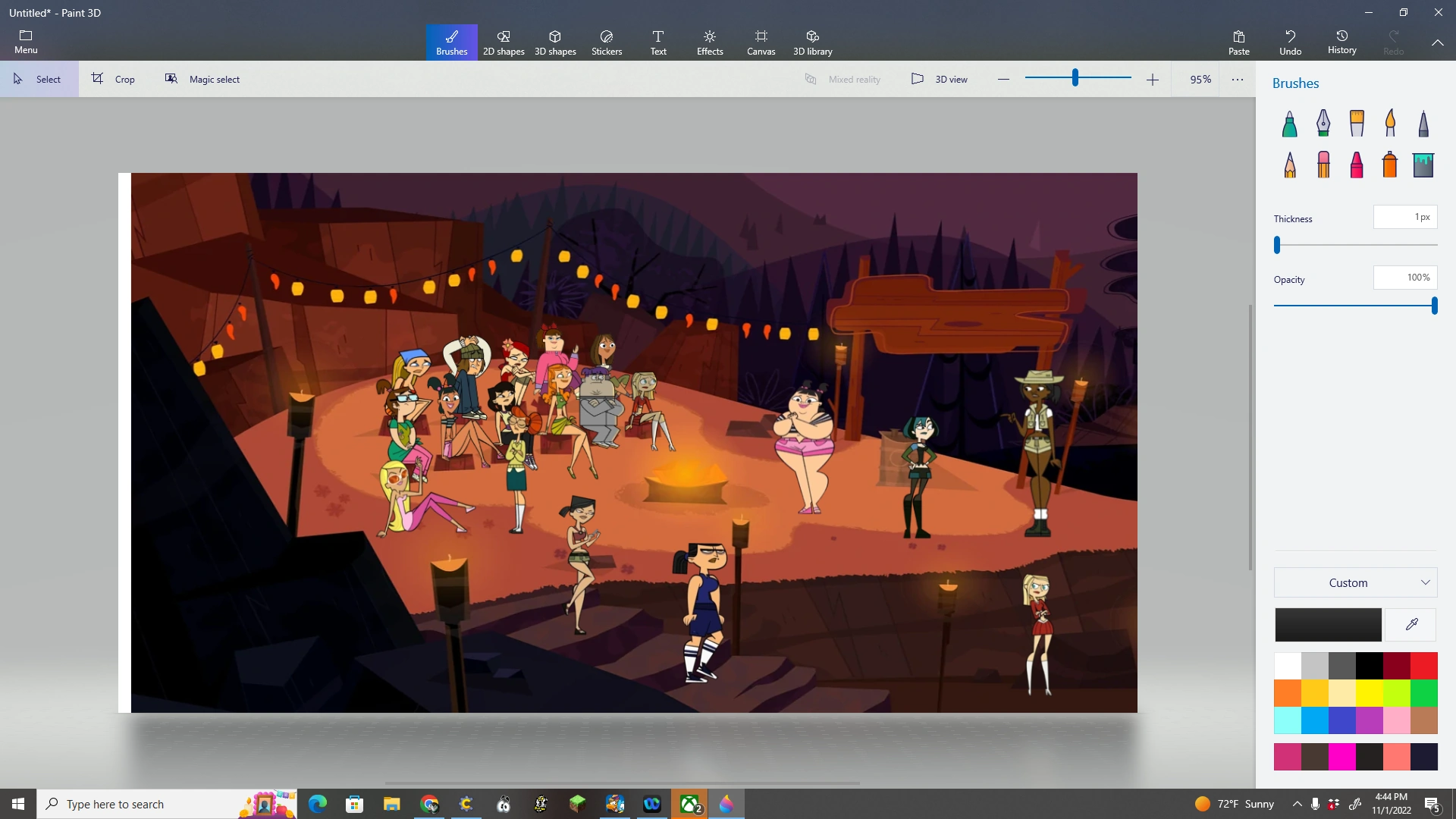The image size is (1456, 819).
Task: Pick the Spray can tool
Action: click(x=1389, y=164)
